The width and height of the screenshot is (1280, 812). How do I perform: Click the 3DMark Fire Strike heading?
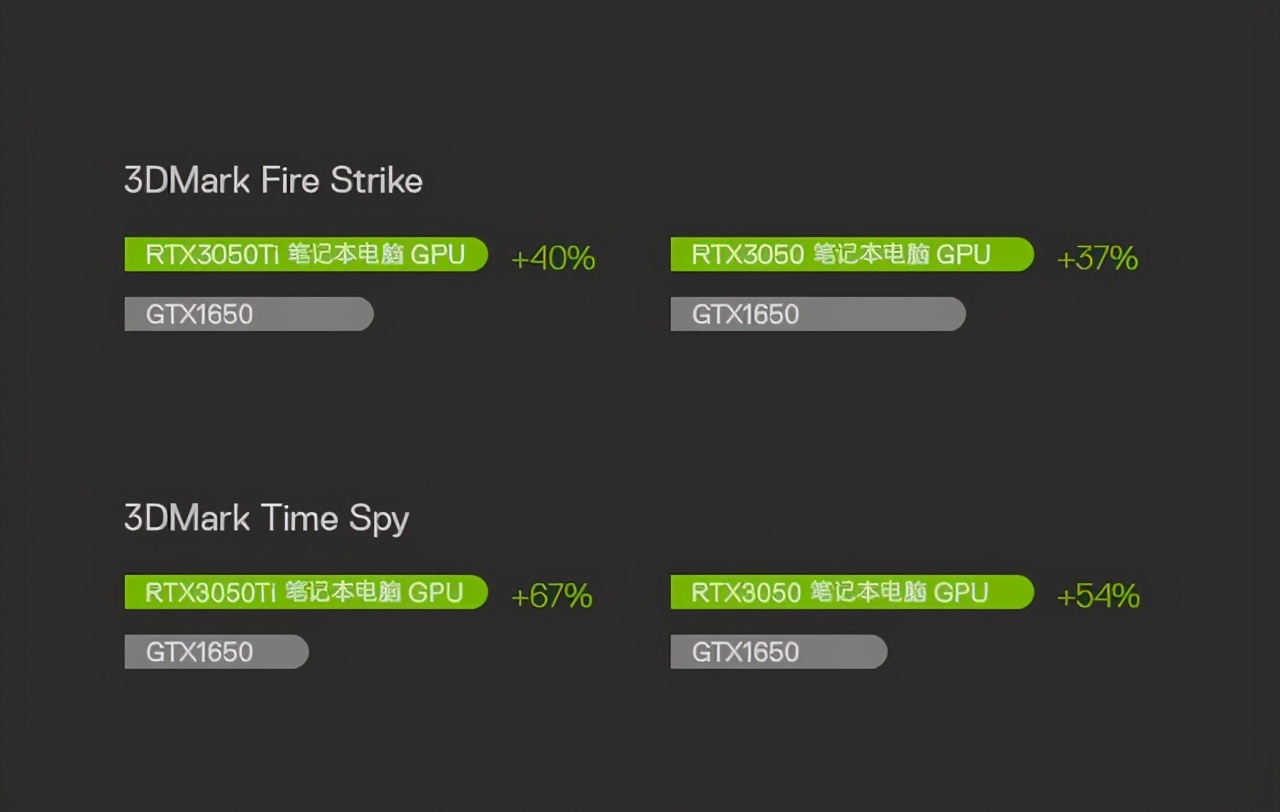tap(273, 181)
